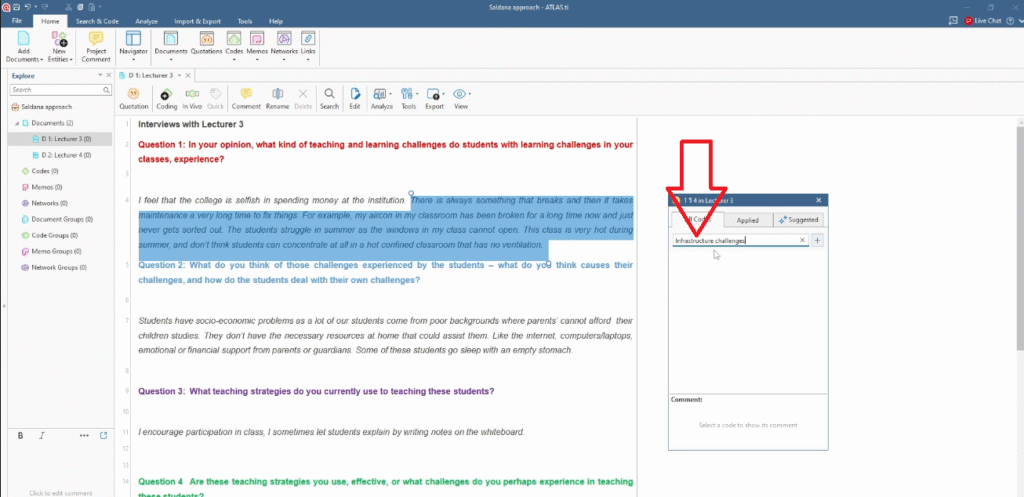Click the Edit document icon
Viewport: 1024px width, 497px height.
click(x=355, y=97)
